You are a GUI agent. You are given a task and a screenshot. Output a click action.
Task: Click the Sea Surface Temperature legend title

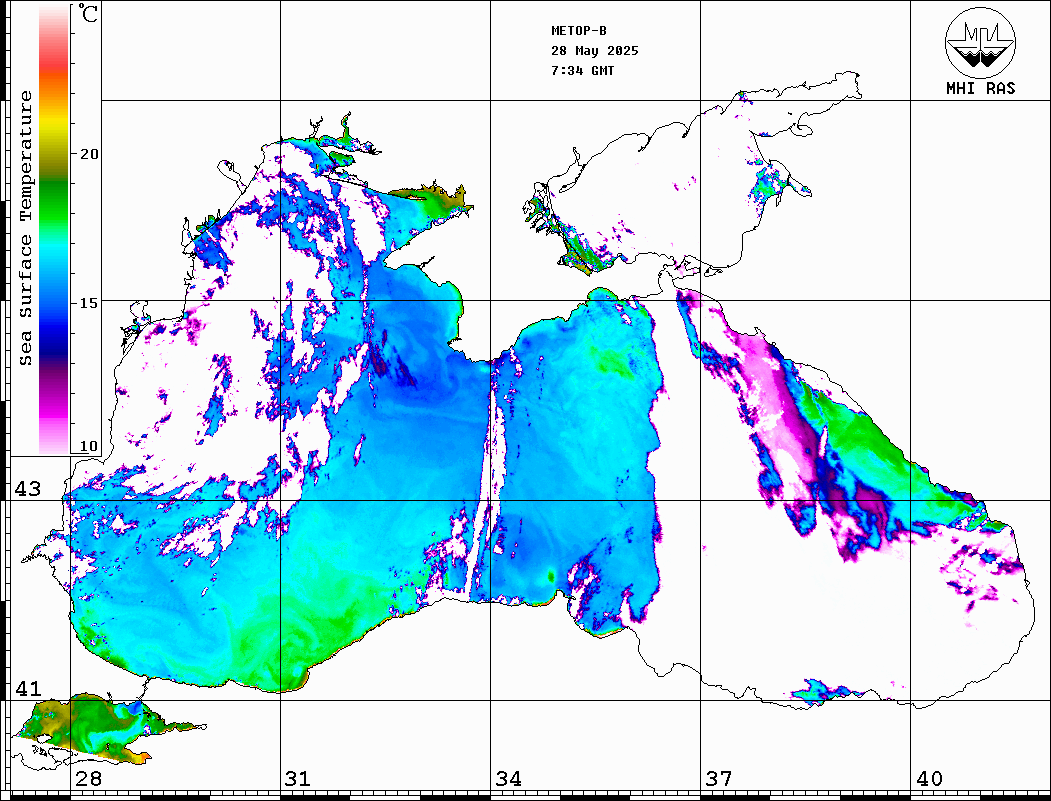coord(25,228)
